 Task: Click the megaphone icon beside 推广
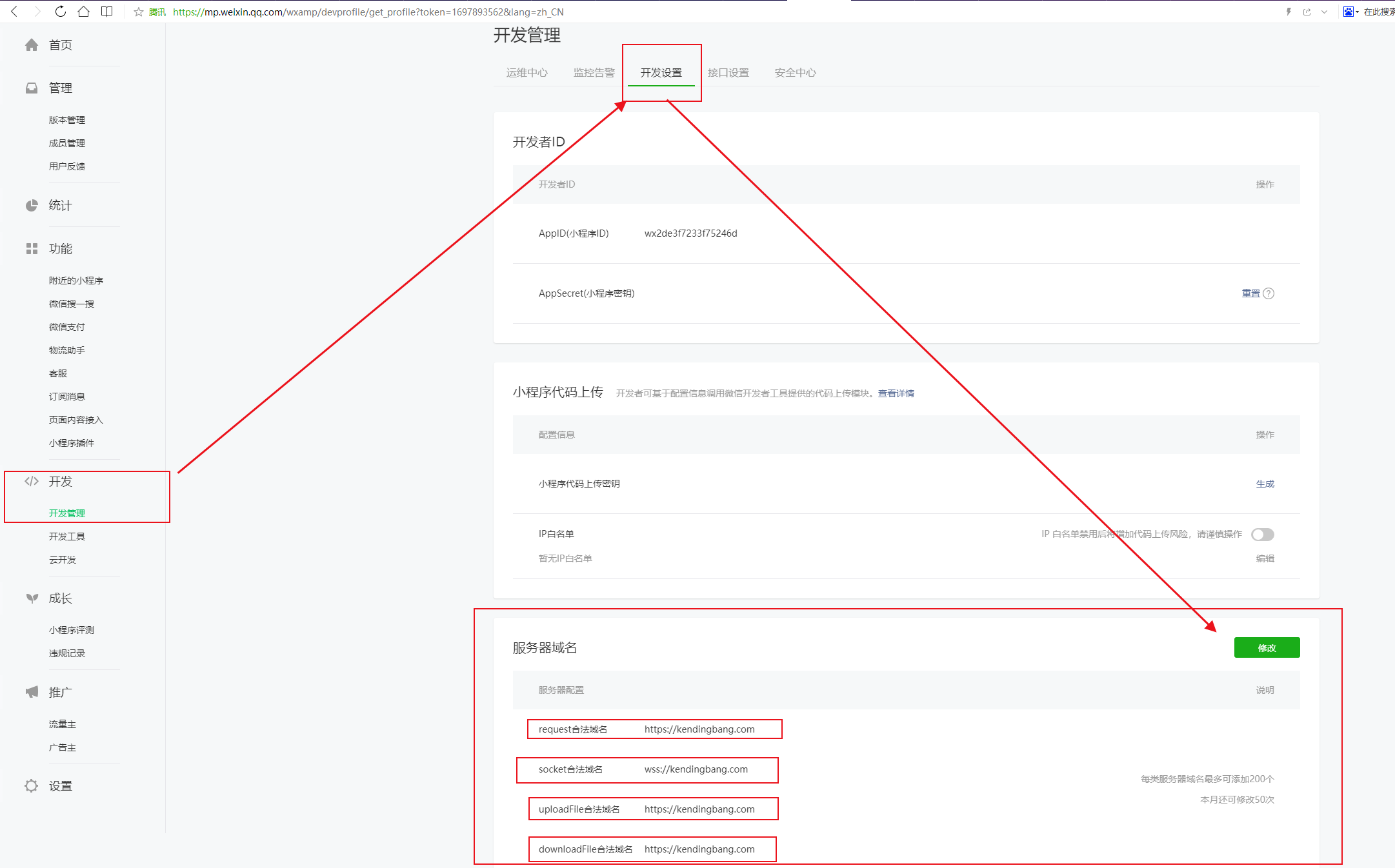[x=32, y=692]
